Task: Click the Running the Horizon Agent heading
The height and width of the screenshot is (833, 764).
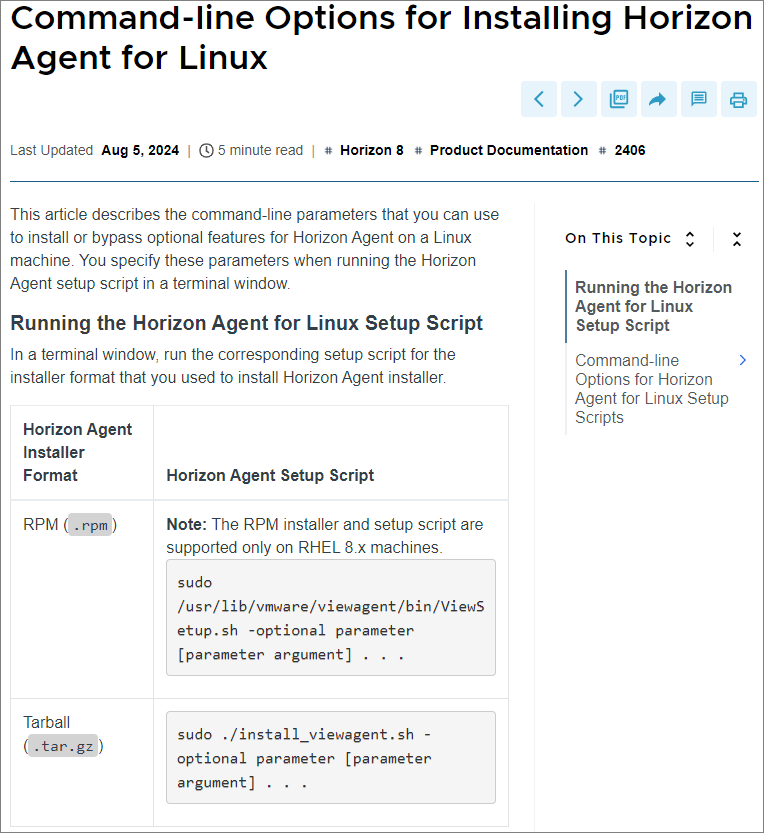Action: (x=246, y=323)
